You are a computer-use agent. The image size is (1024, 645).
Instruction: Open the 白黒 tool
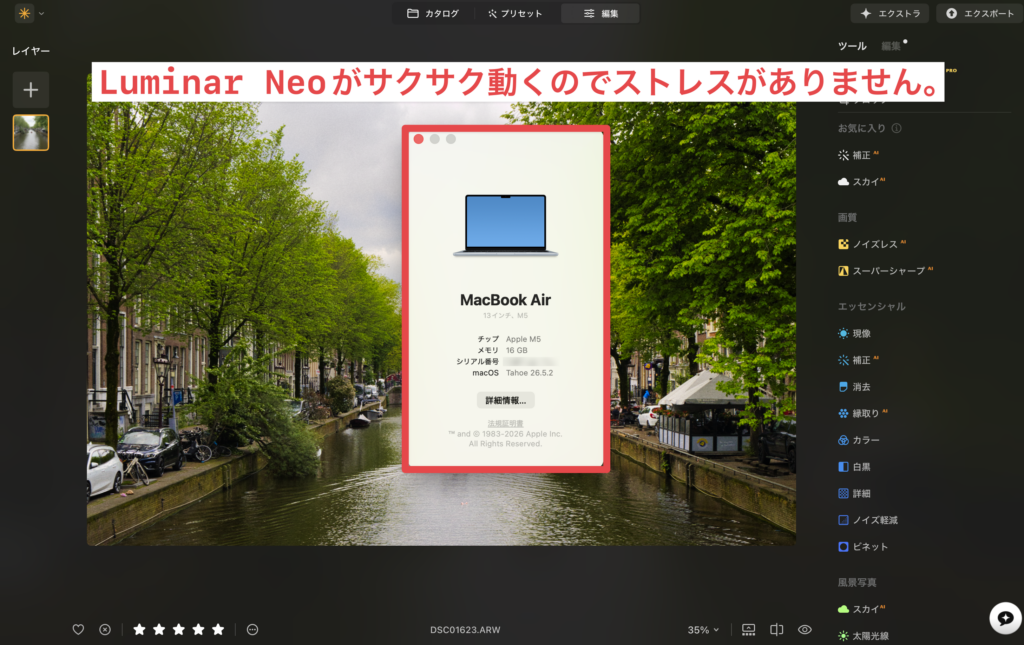coord(854,467)
